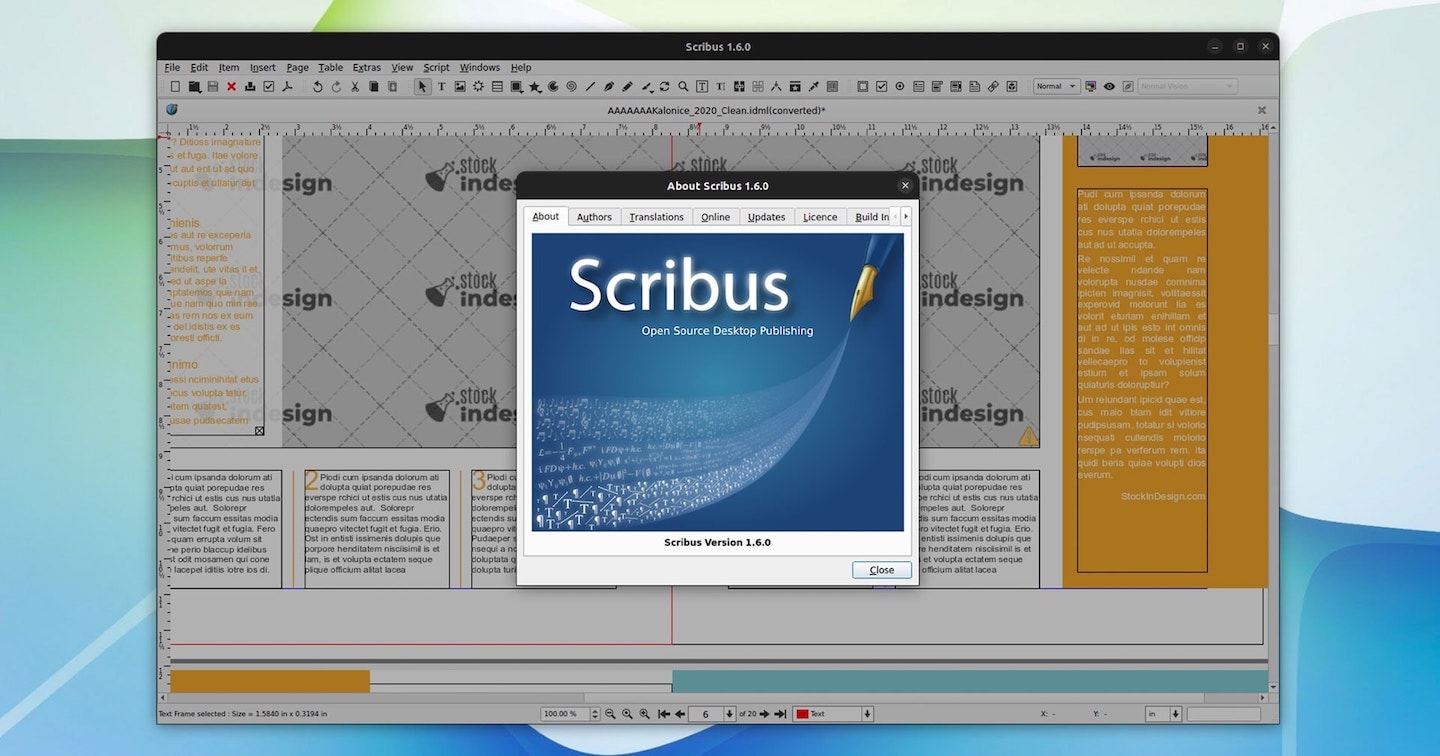Click the Close button in About dialog
Screen dimensions: 1440x756
(x=882, y=570)
